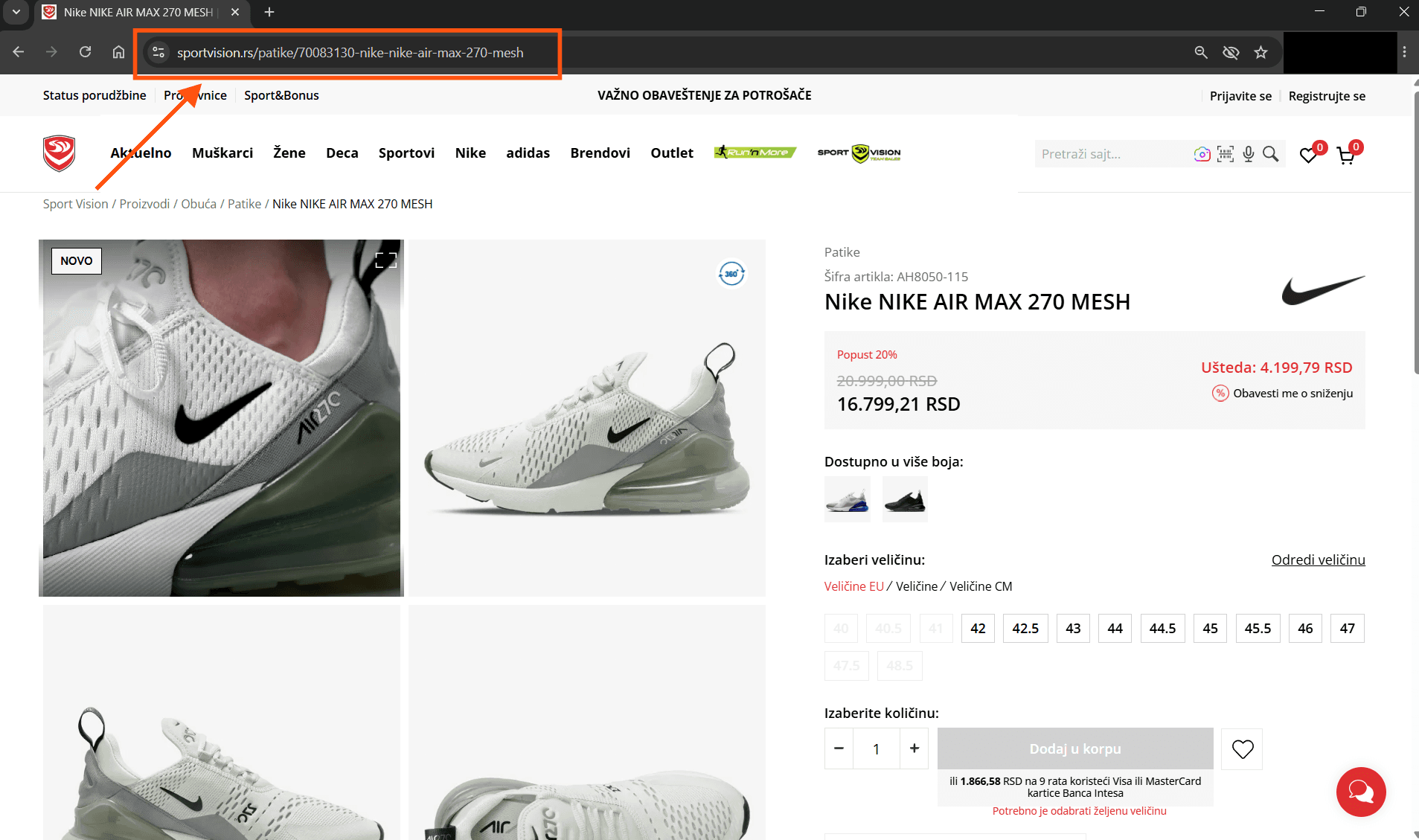Choose the black color variant
1419x840 pixels.
click(905, 499)
